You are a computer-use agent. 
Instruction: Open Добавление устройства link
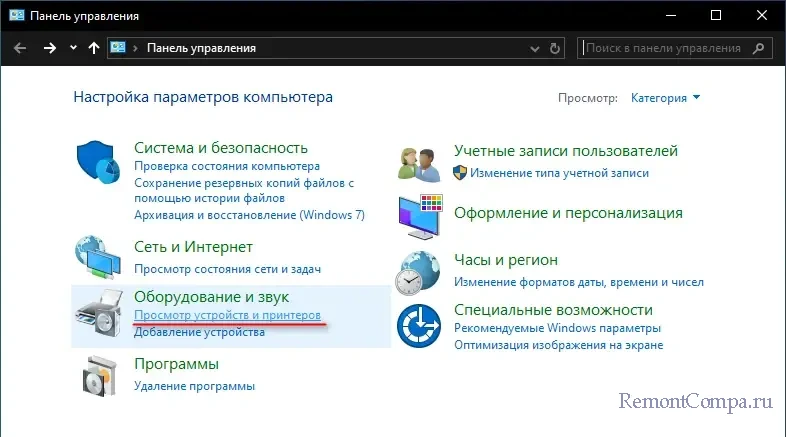point(199,332)
